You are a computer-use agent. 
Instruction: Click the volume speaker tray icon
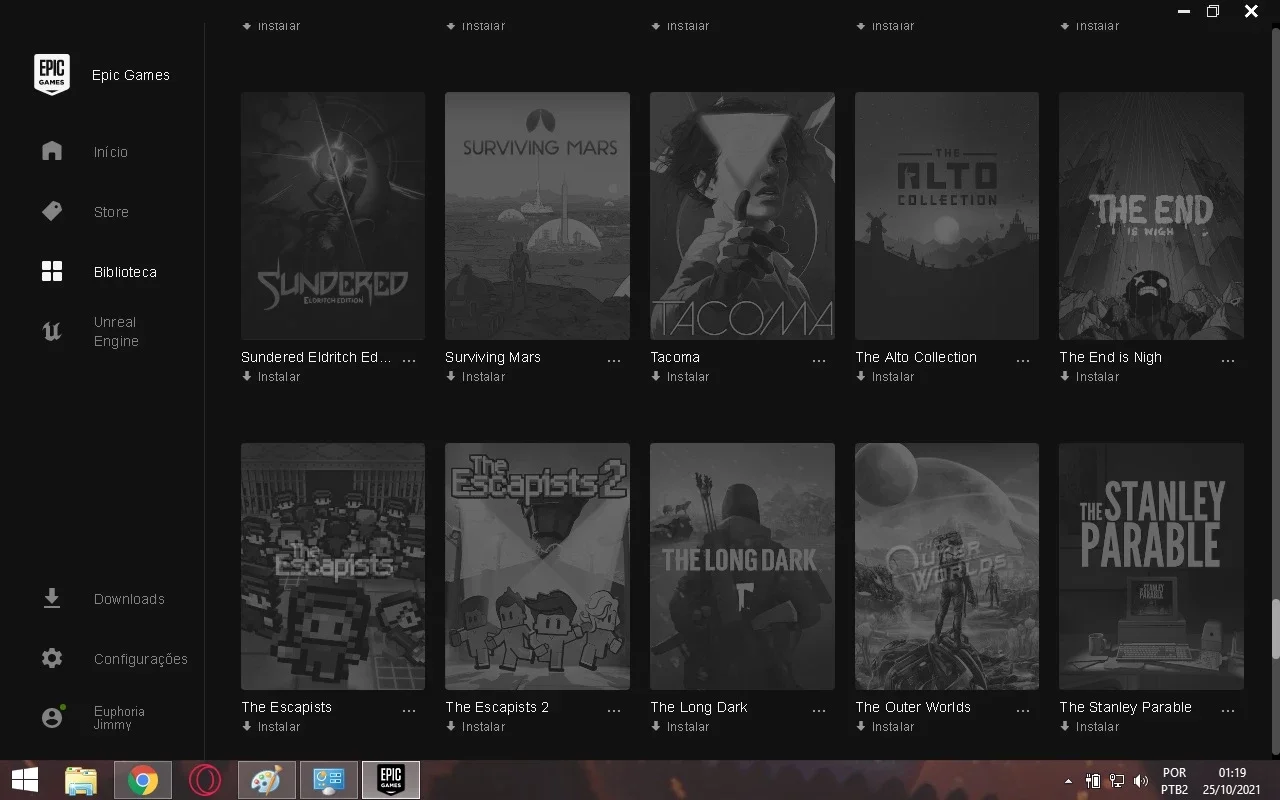1141,781
